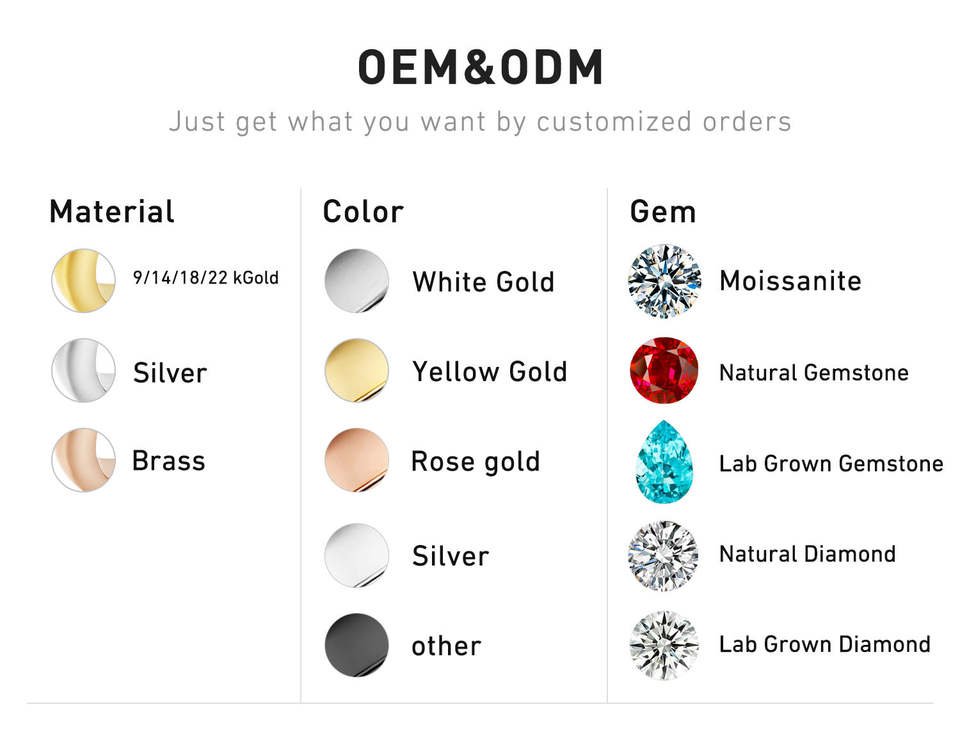The height and width of the screenshot is (748, 960).
Task: Click the Color column heading
Action: (x=363, y=212)
